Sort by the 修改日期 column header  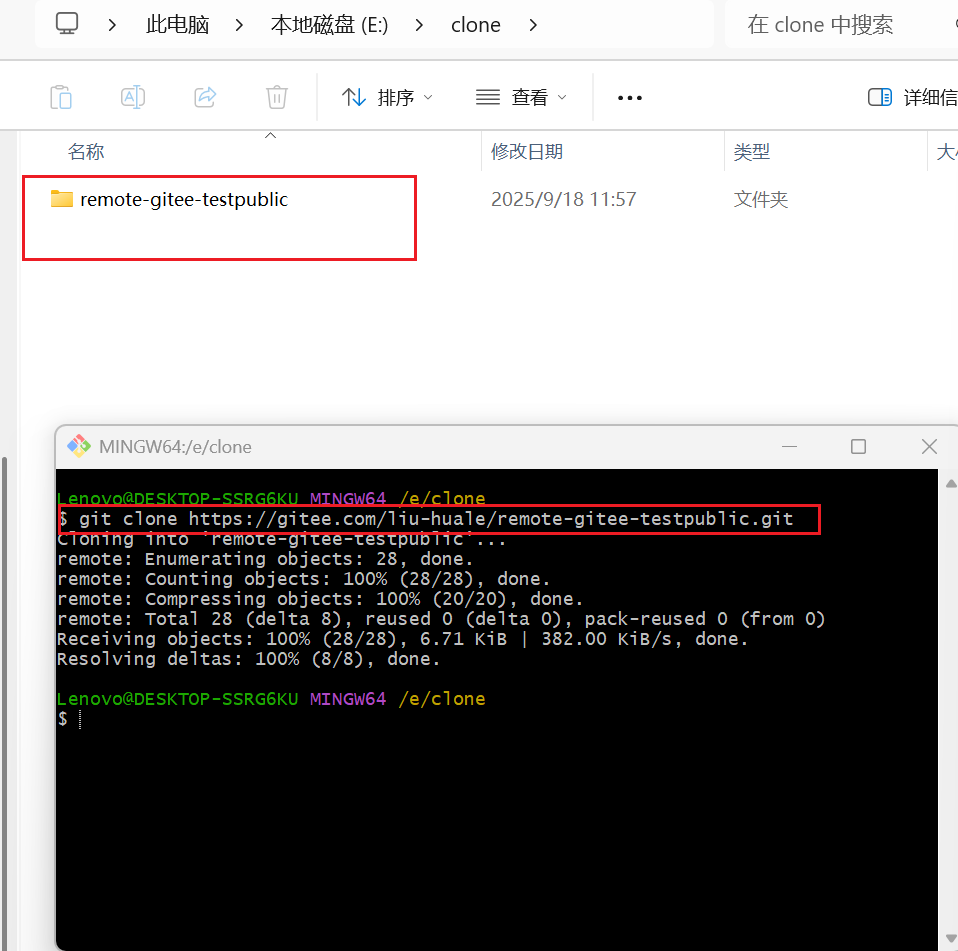pyautogui.click(x=527, y=151)
